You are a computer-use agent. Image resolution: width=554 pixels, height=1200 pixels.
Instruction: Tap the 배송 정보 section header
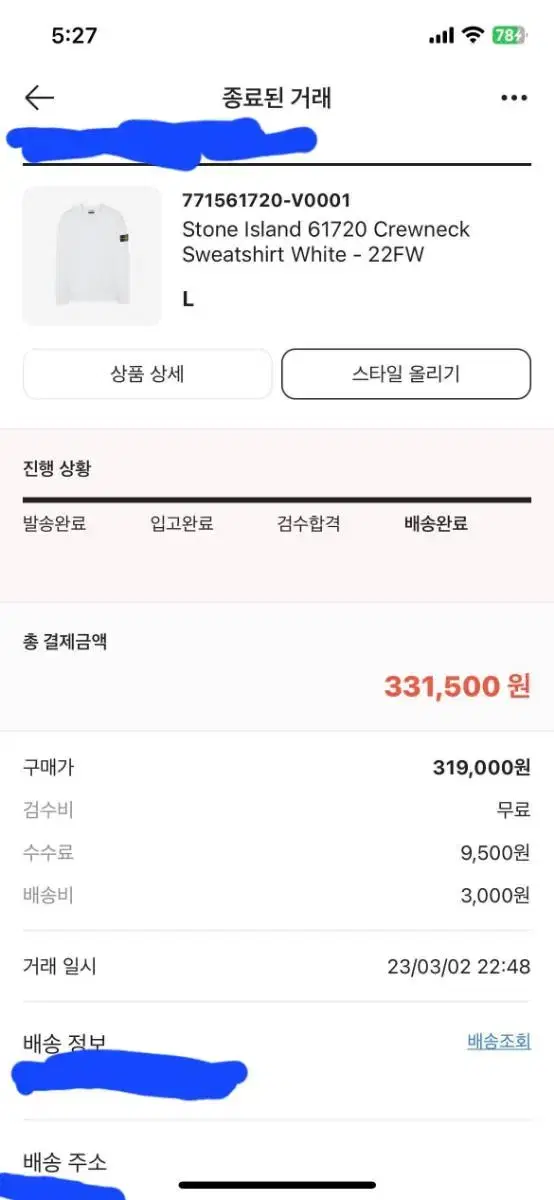click(x=64, y=1043)
